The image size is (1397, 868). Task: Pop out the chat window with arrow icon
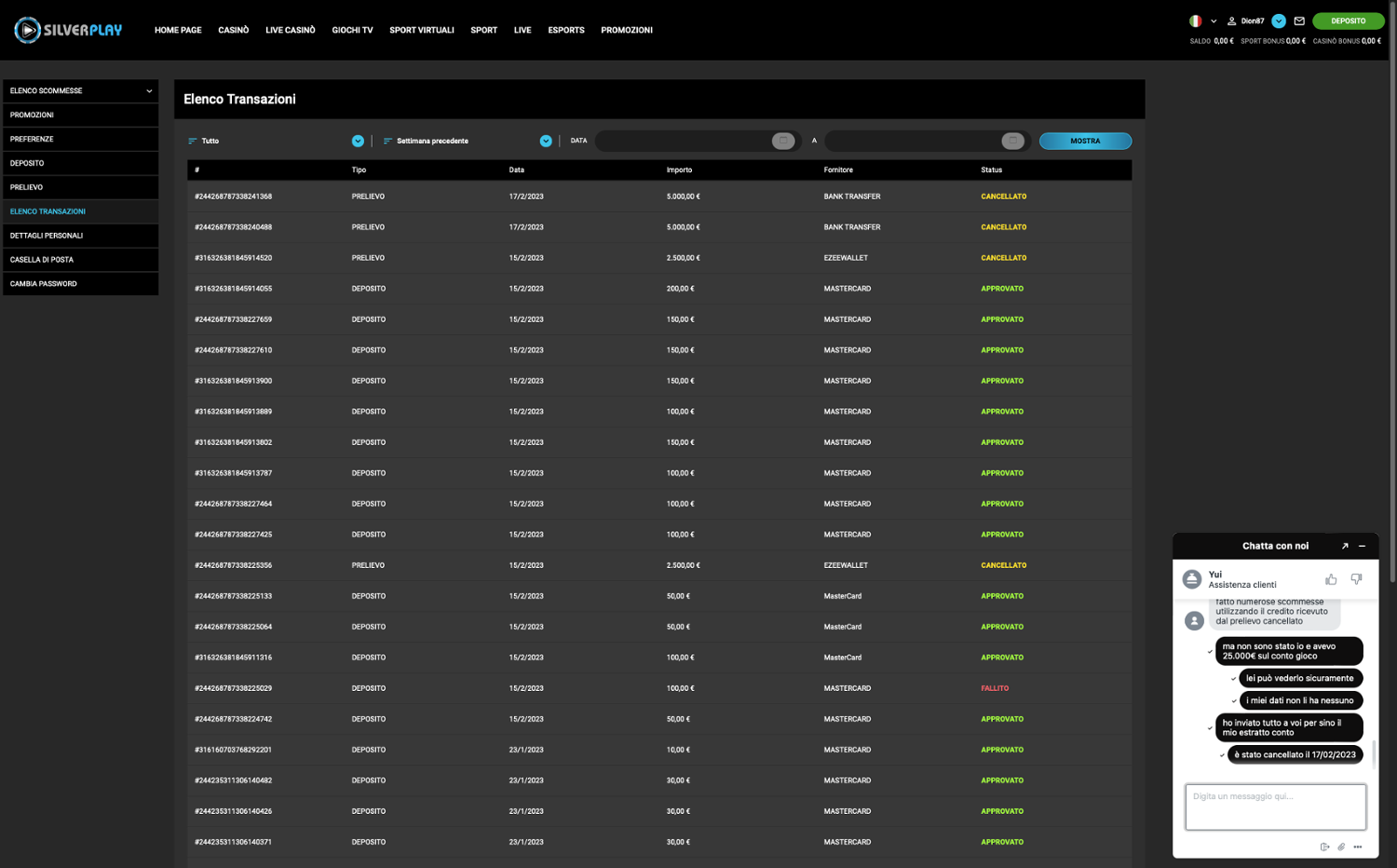click(x=1345, y=546)
